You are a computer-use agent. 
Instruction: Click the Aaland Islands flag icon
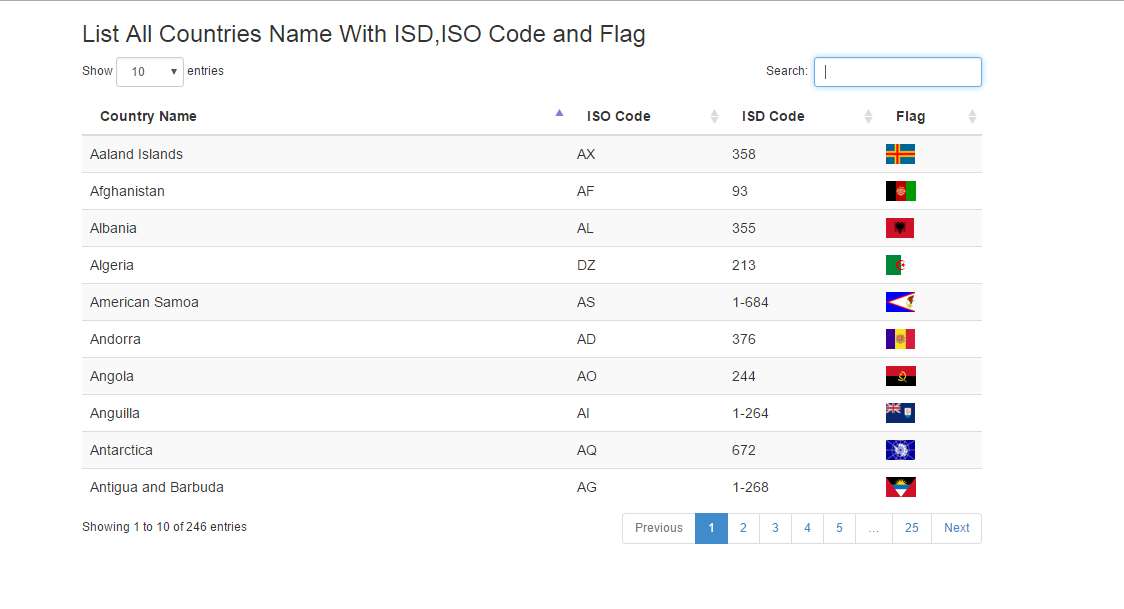[900, 154]
